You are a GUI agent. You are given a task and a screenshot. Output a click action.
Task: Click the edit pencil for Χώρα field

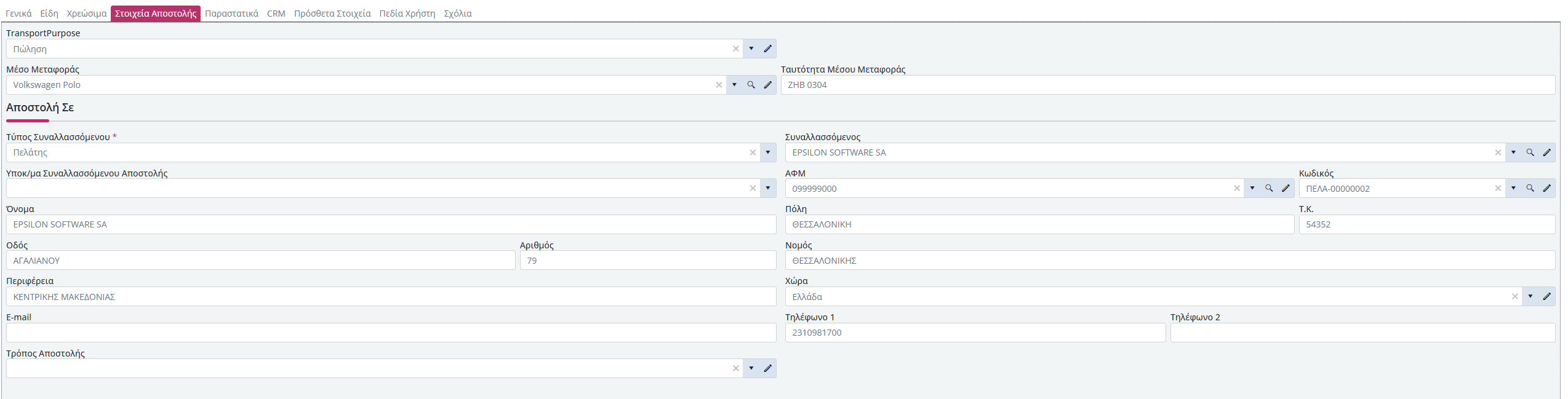coord(1546,296)
